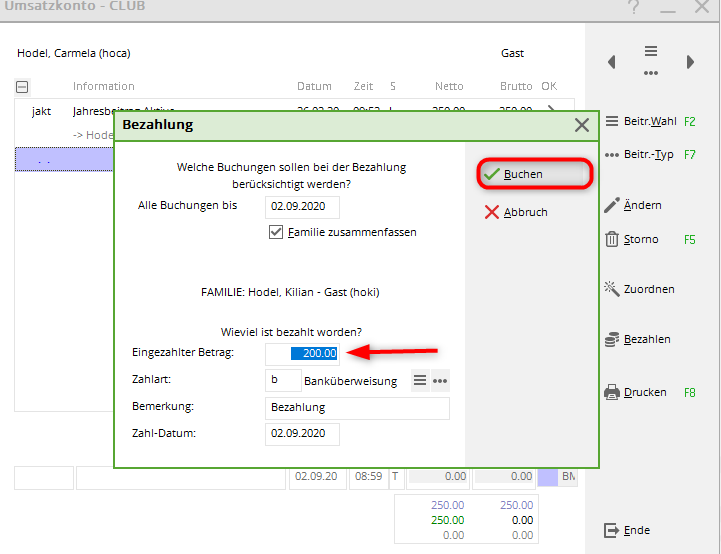Image resolution: width=721 pixels, height=554 pixels.
Task: Close the Bezahlung dialog
Action: coord(581,125)
